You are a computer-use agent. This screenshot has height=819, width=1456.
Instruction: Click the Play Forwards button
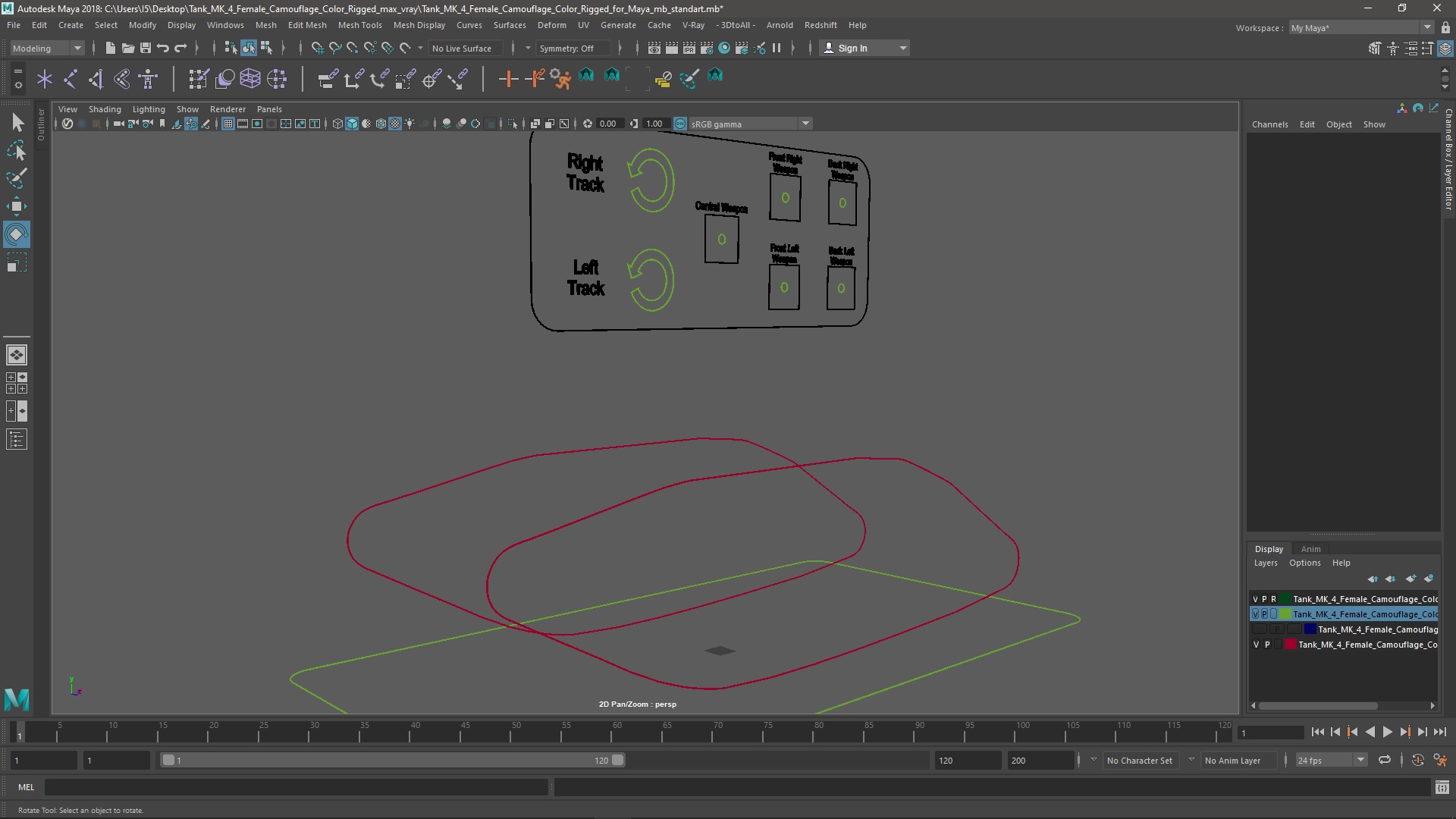pos(1387,732)
